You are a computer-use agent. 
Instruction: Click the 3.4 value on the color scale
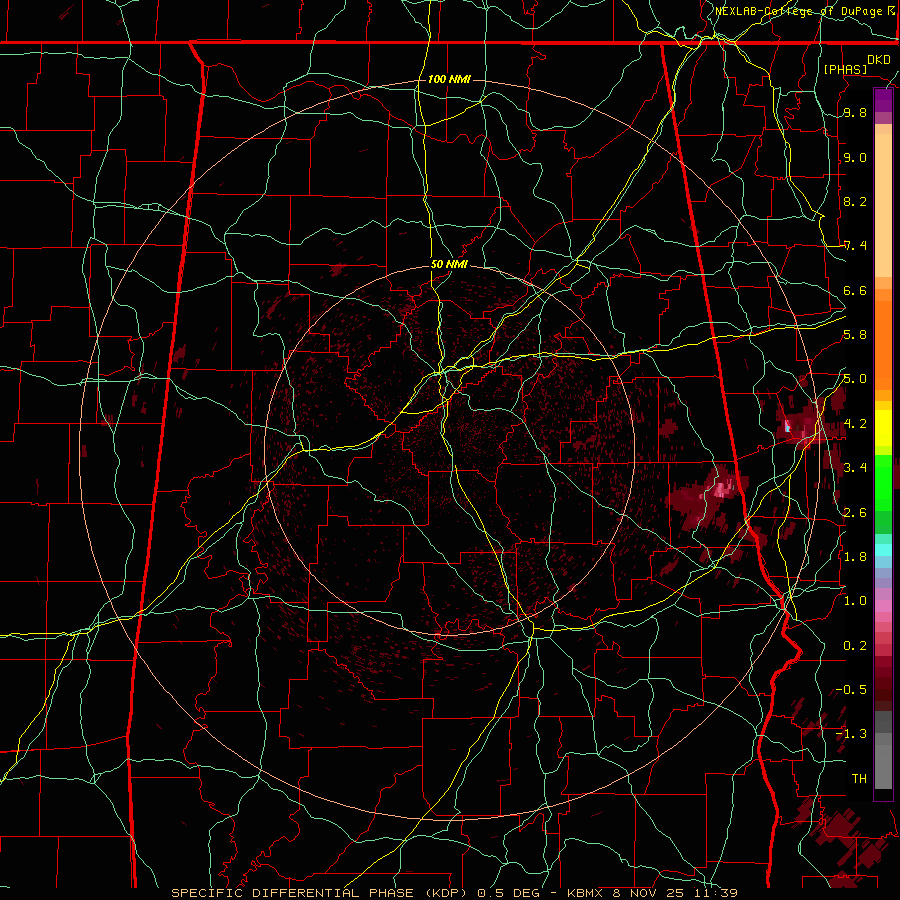[x=855, y=468]
